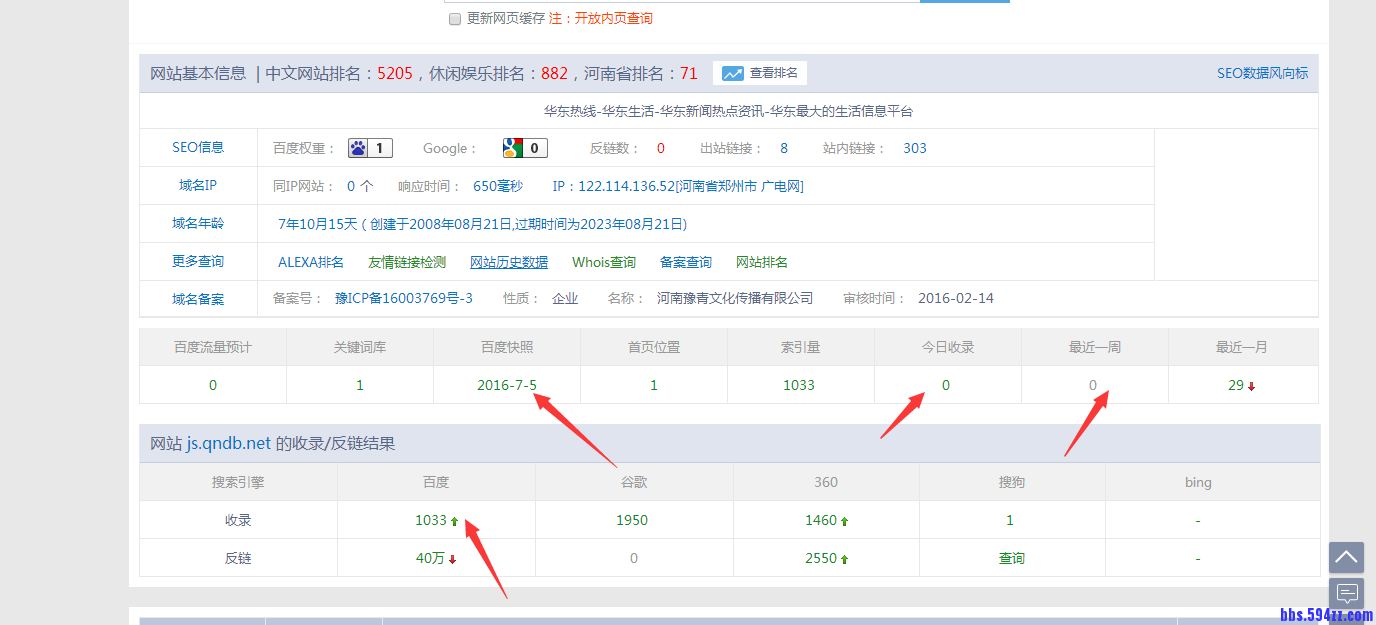Image resolution: width=1376 pixels, height=625 pixels.
Task: Click 查询 in the Sogou backlink cell
Action: 1010,558
